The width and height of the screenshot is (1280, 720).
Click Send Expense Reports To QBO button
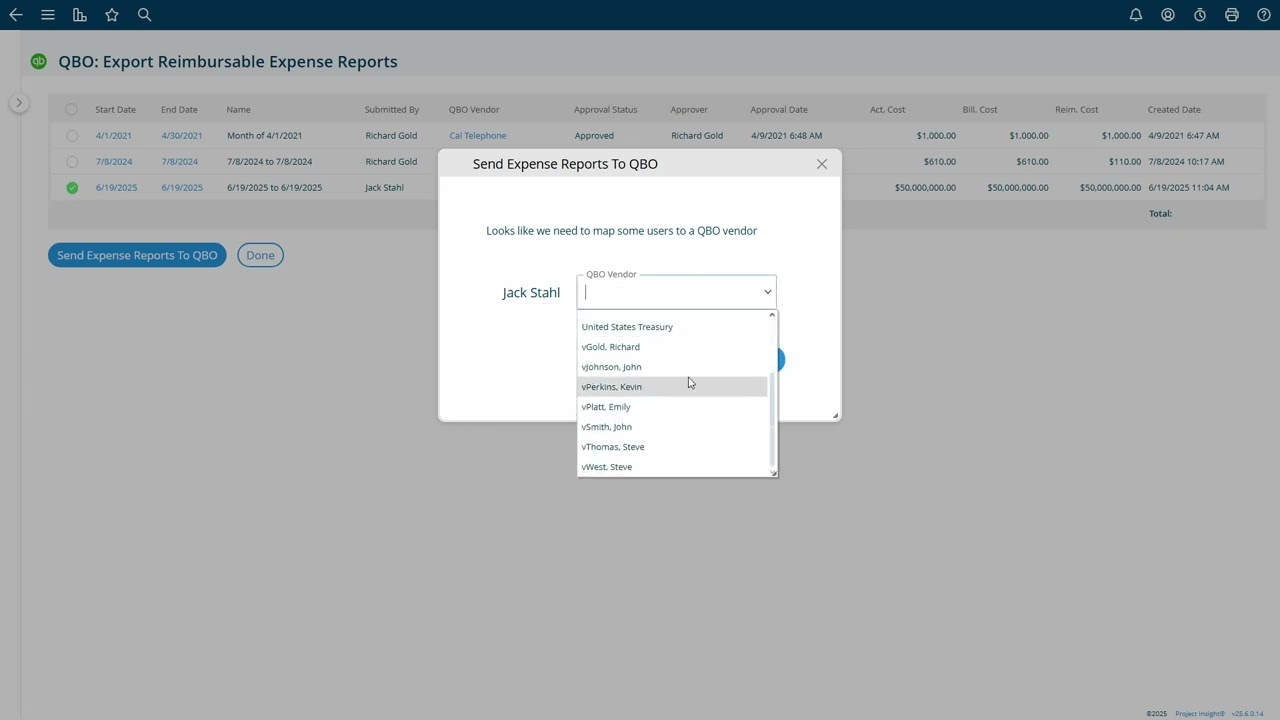click(x=137, y=255)
